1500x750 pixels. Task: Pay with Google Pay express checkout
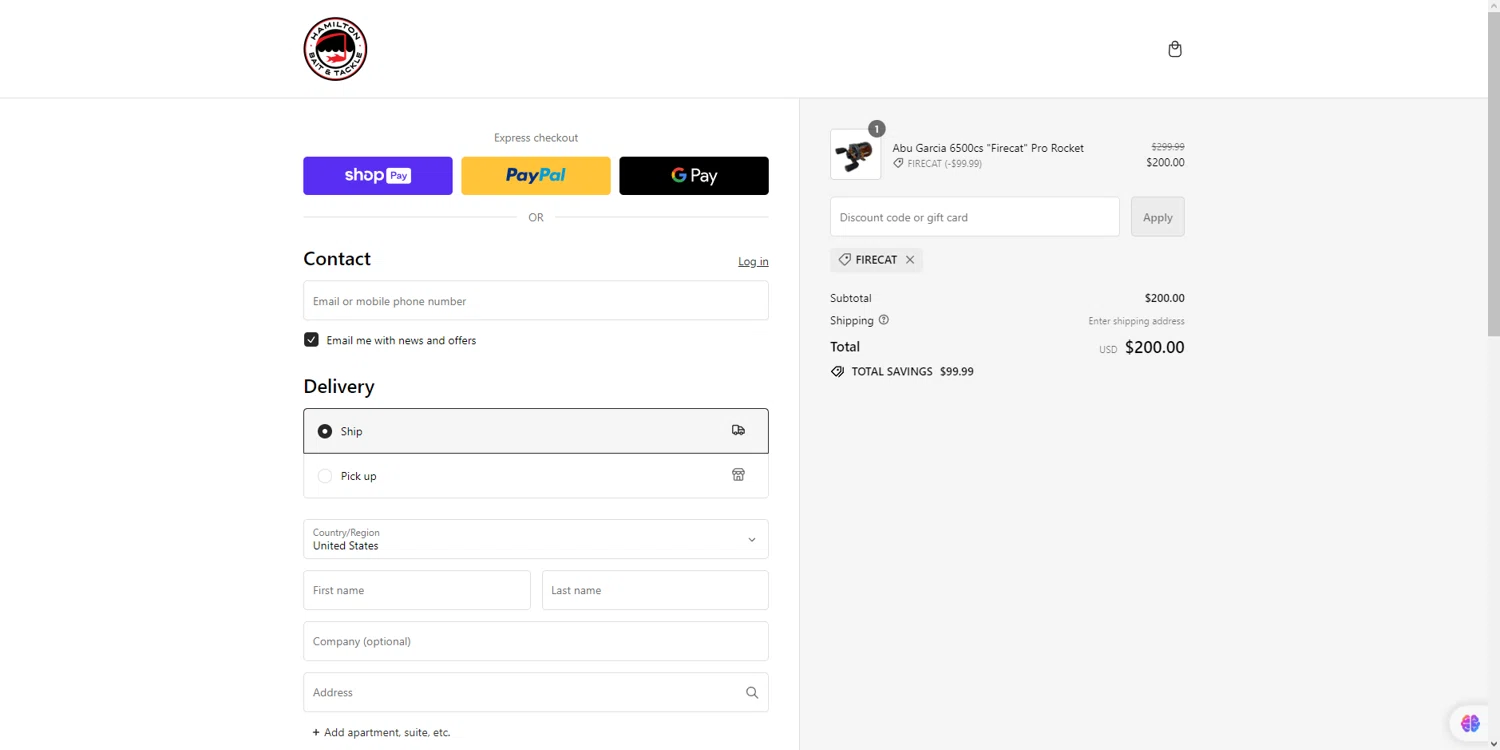click(694, 176)
